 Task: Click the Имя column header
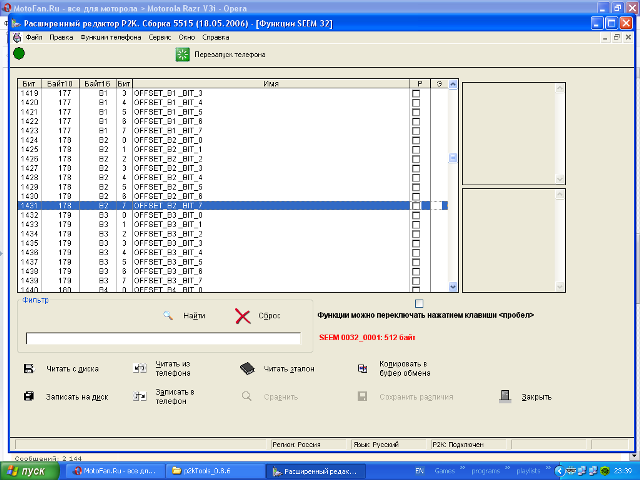click(271, 84)
